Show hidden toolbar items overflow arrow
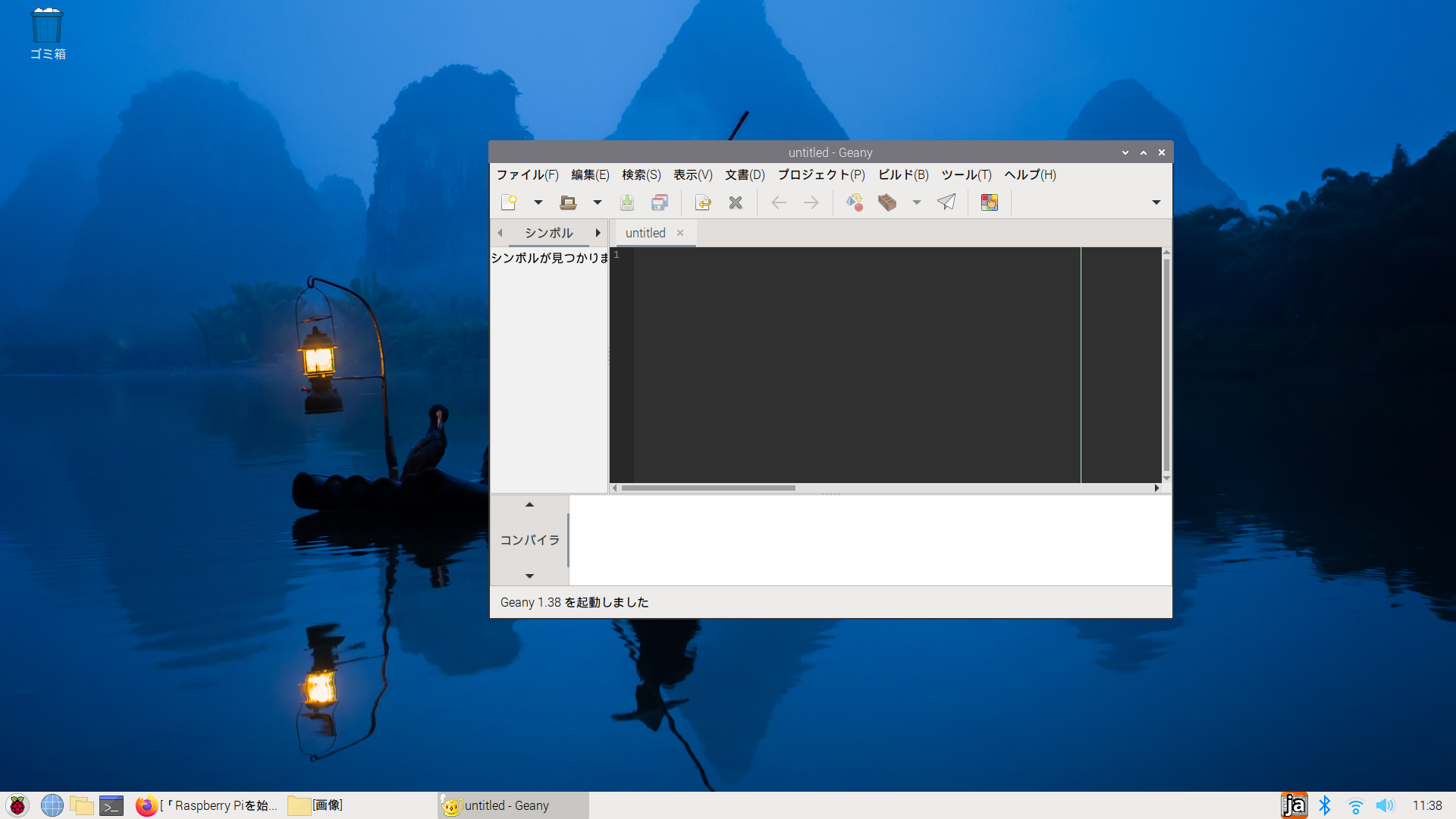The width and height of the screenshot is (1456, 819). click(1156, 202)
